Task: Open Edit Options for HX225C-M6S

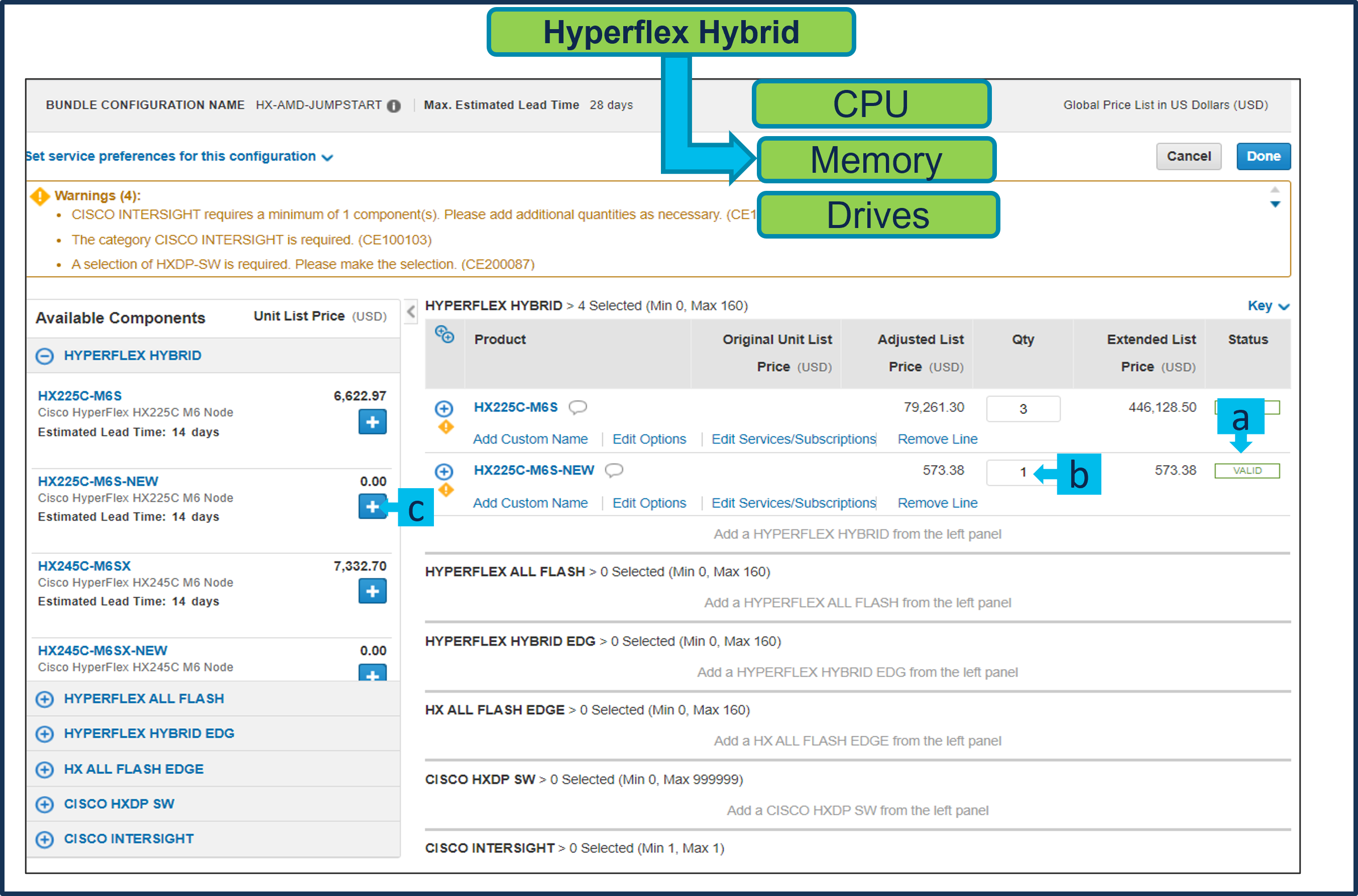Action: pos(649,439)
